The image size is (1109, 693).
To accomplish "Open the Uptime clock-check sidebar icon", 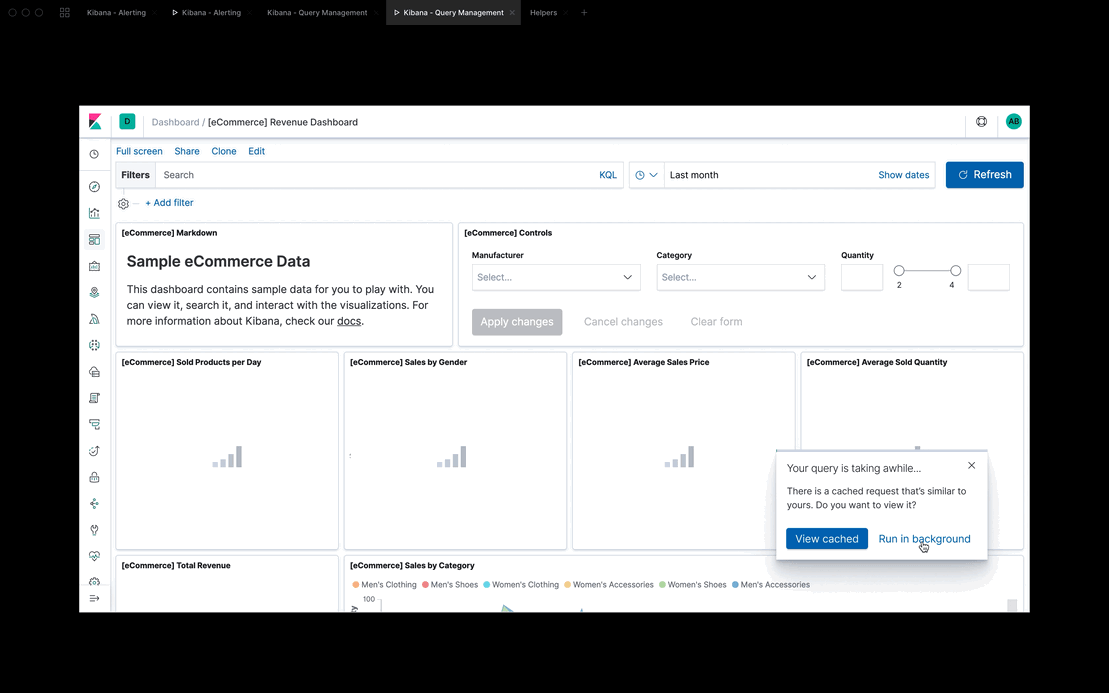I will (x=94, y=450).
